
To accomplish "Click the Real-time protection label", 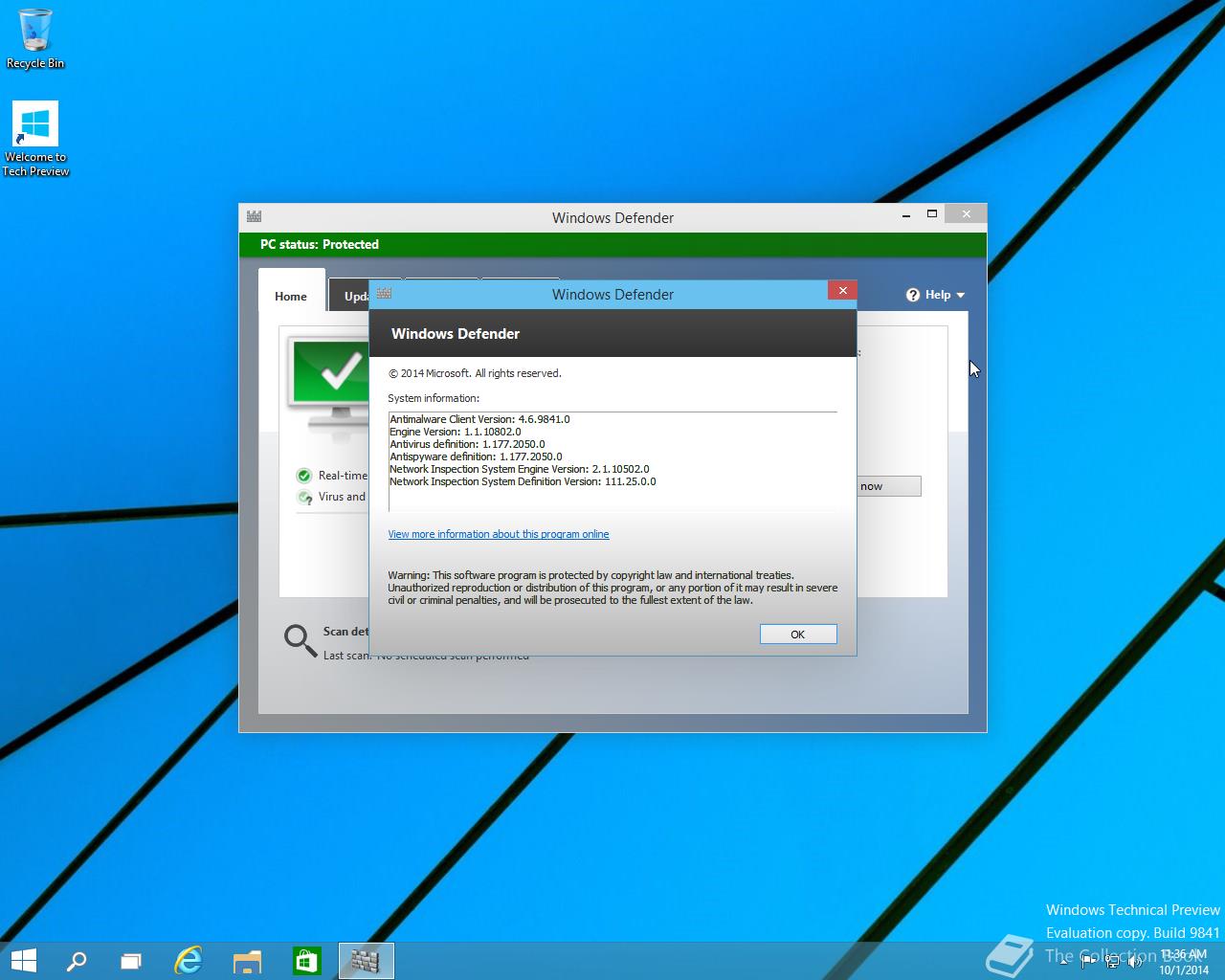I will coord(343,476).
